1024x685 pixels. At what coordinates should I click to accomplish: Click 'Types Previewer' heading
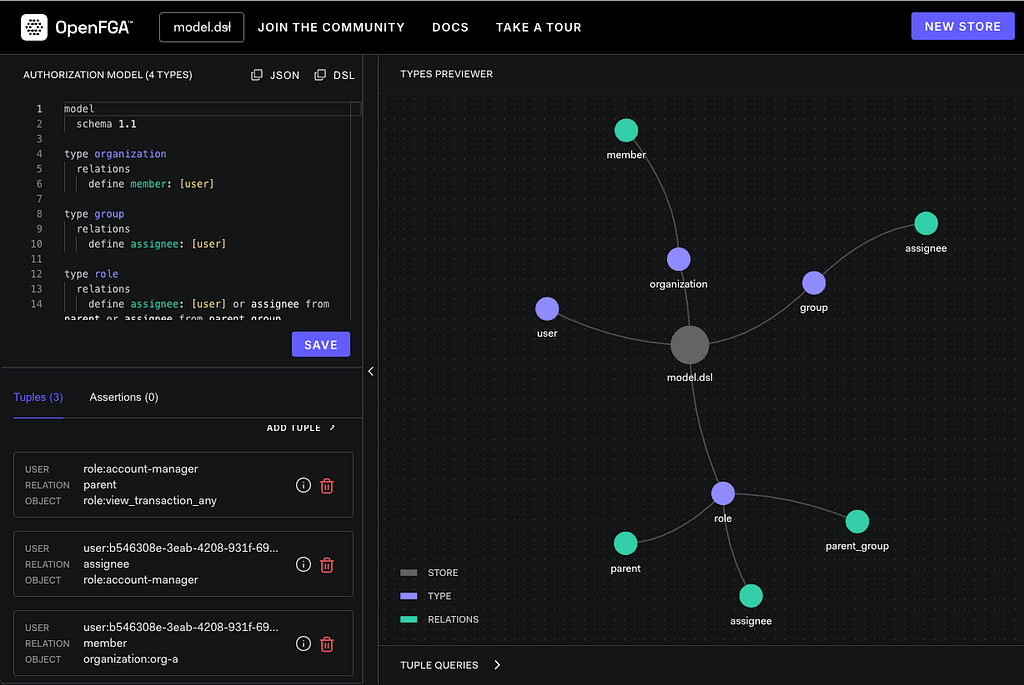tap(447, 74)
